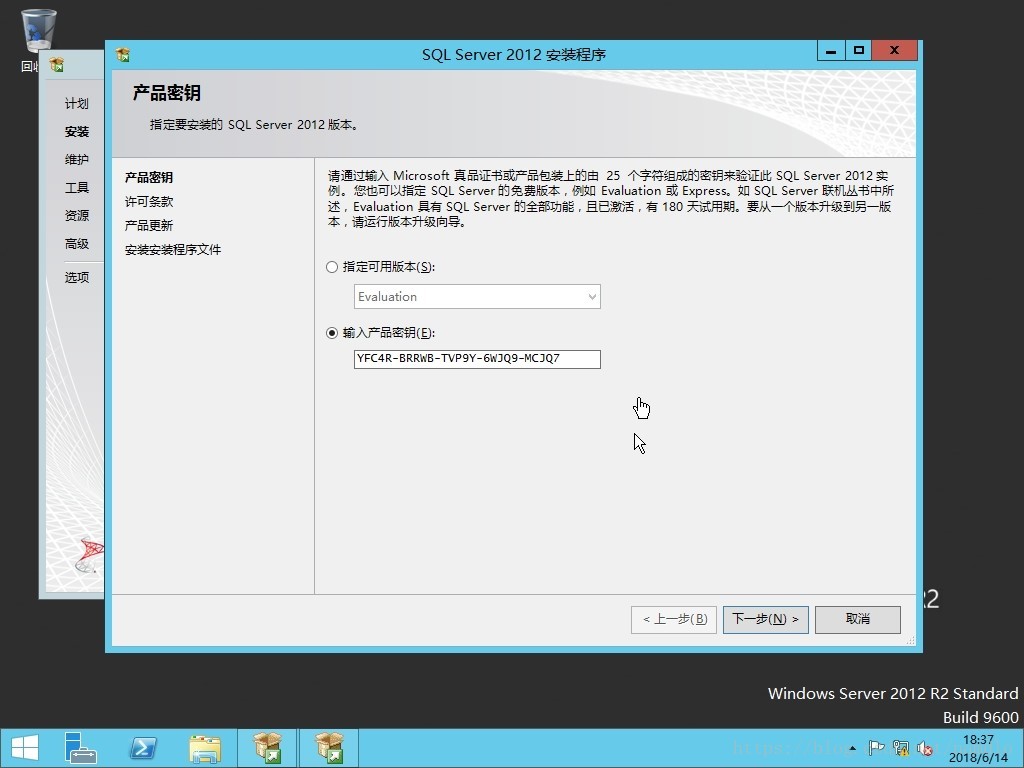Image resolution: width=1024 pixels, height=768 pixels.
Task: Maximize the SQL Server 2012 setup window
Action: click(x=858, y=51)
